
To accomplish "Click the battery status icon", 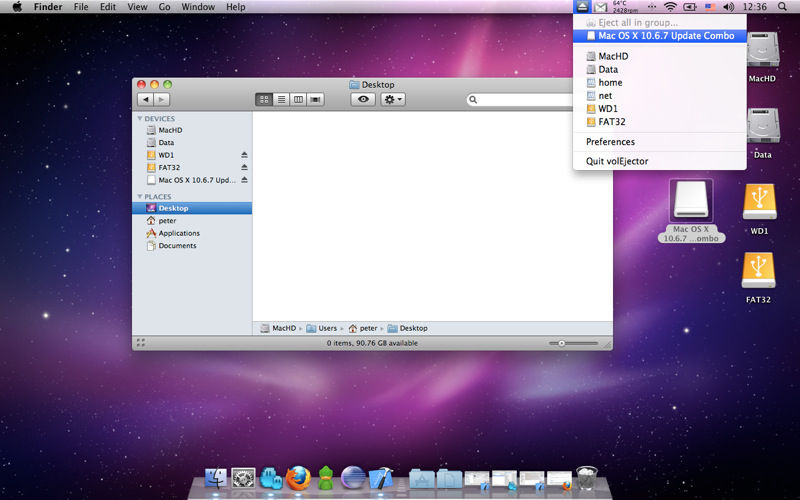I will (x=690, y=7).
